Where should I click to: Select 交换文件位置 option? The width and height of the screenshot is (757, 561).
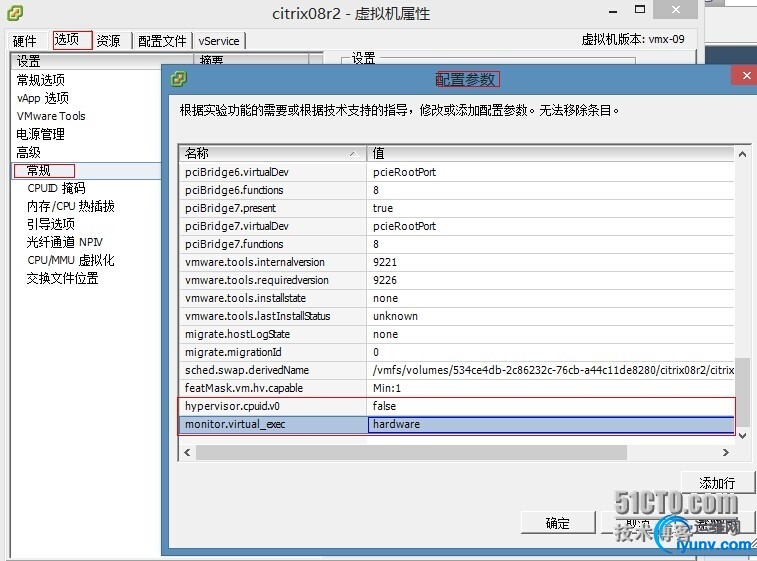[x=63, y=278]
